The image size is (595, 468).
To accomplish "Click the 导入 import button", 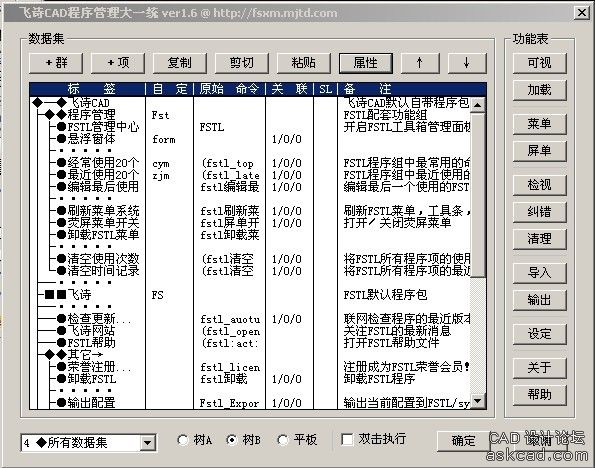I will 539,273.
